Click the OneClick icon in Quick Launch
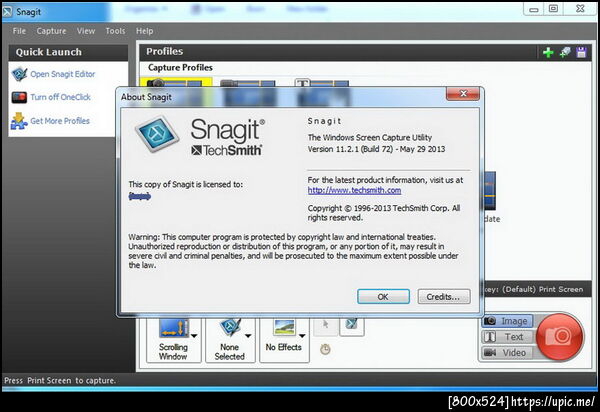This screenshot has height=412, width=600. (19, 98)
